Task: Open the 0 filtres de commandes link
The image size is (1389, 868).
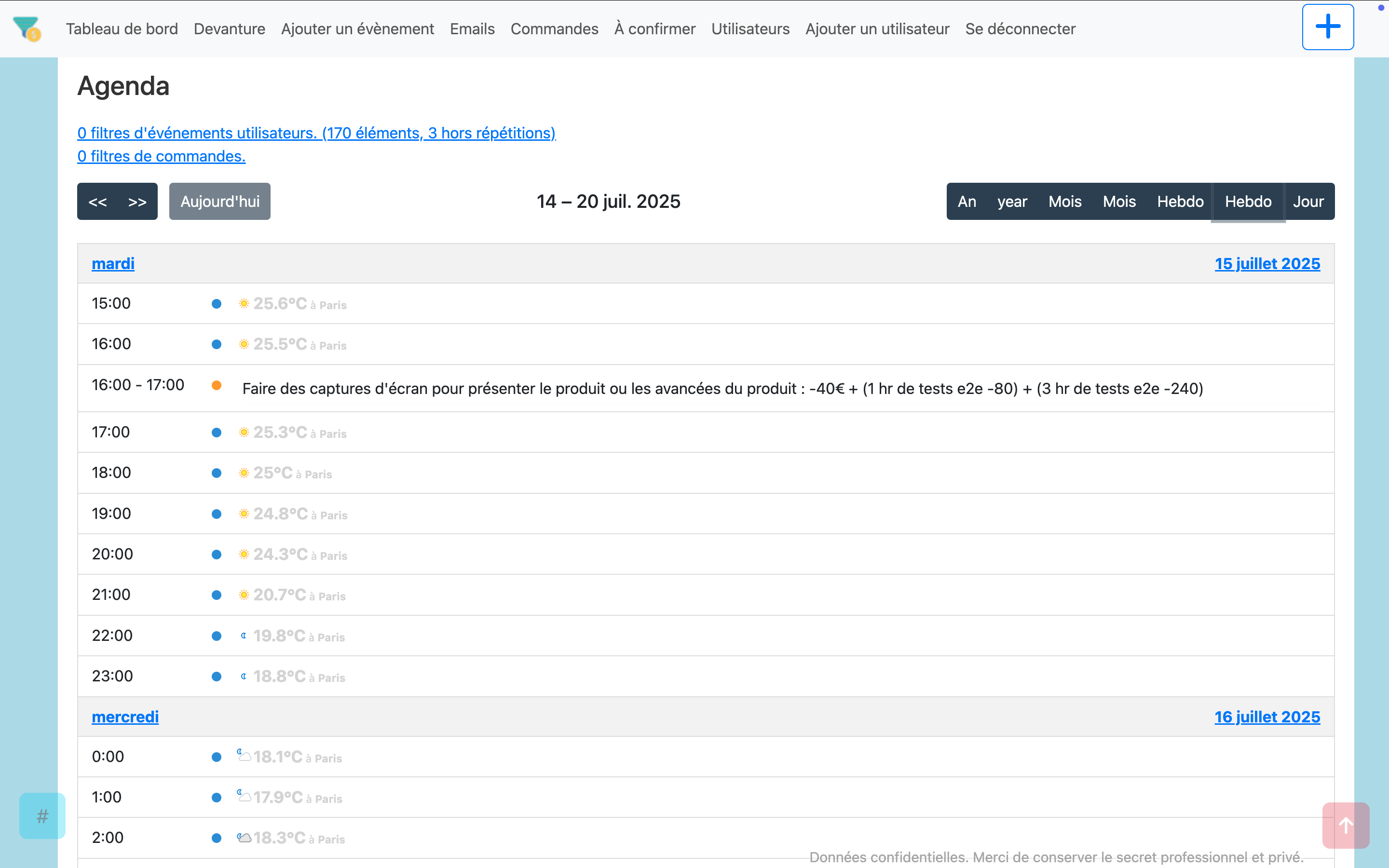Action: [x=161, y=156]
